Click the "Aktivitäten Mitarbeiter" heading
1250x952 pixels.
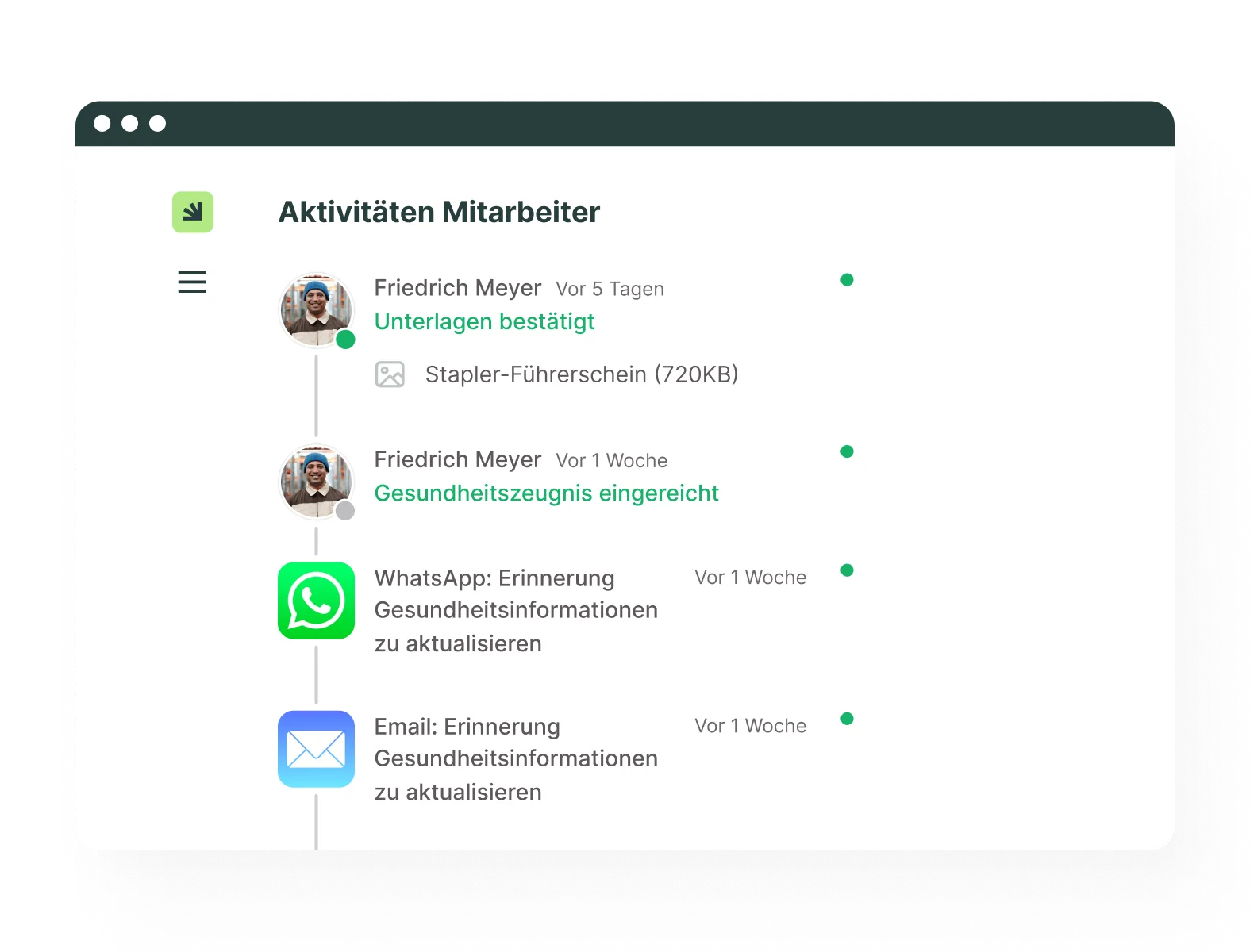(439, 213)
